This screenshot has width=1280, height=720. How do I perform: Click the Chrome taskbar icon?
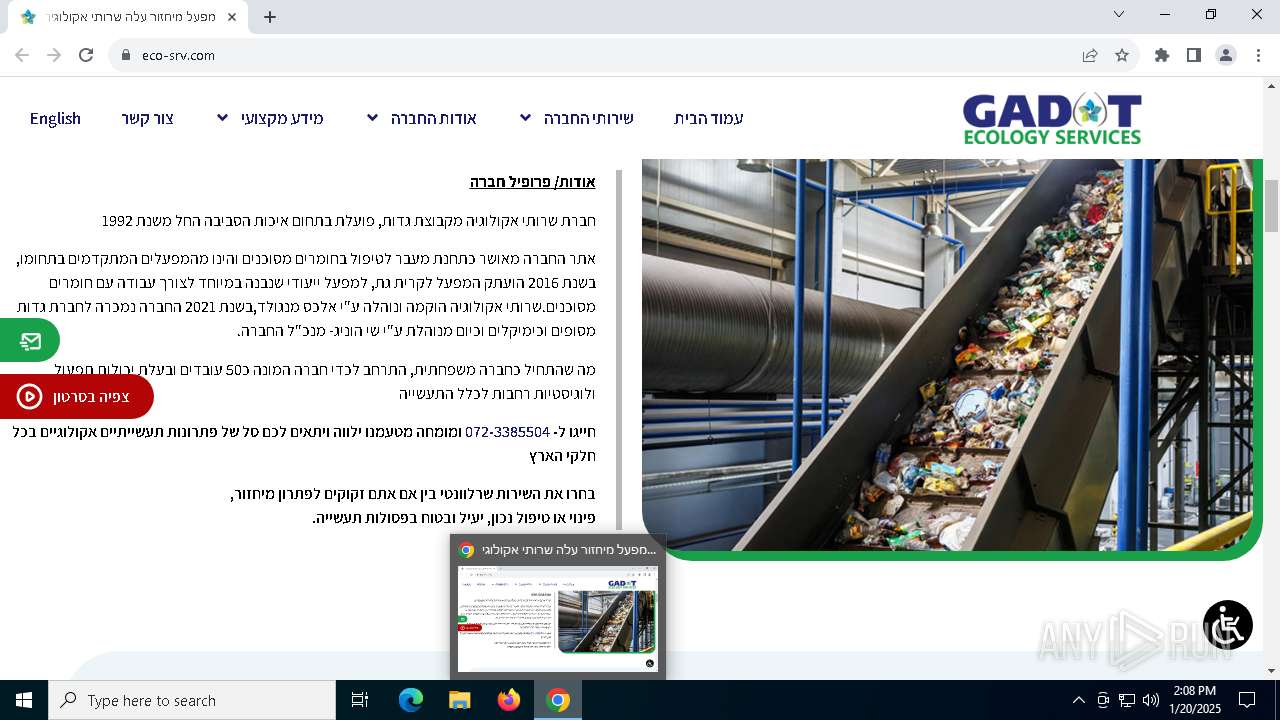click(x=558, y=700)
